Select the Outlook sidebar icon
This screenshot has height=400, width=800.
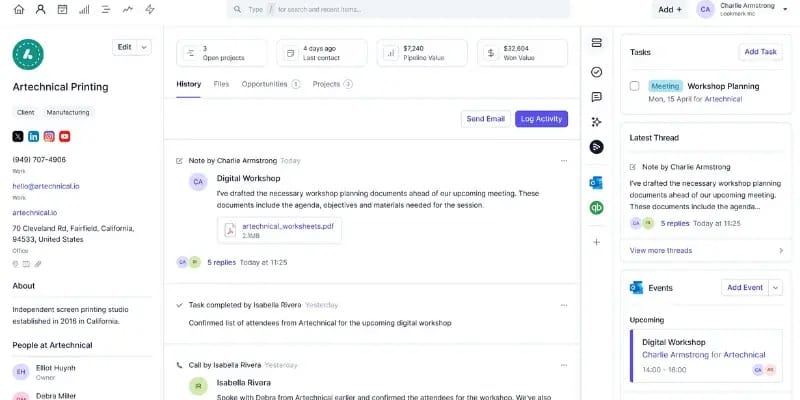tap(596, 183)
